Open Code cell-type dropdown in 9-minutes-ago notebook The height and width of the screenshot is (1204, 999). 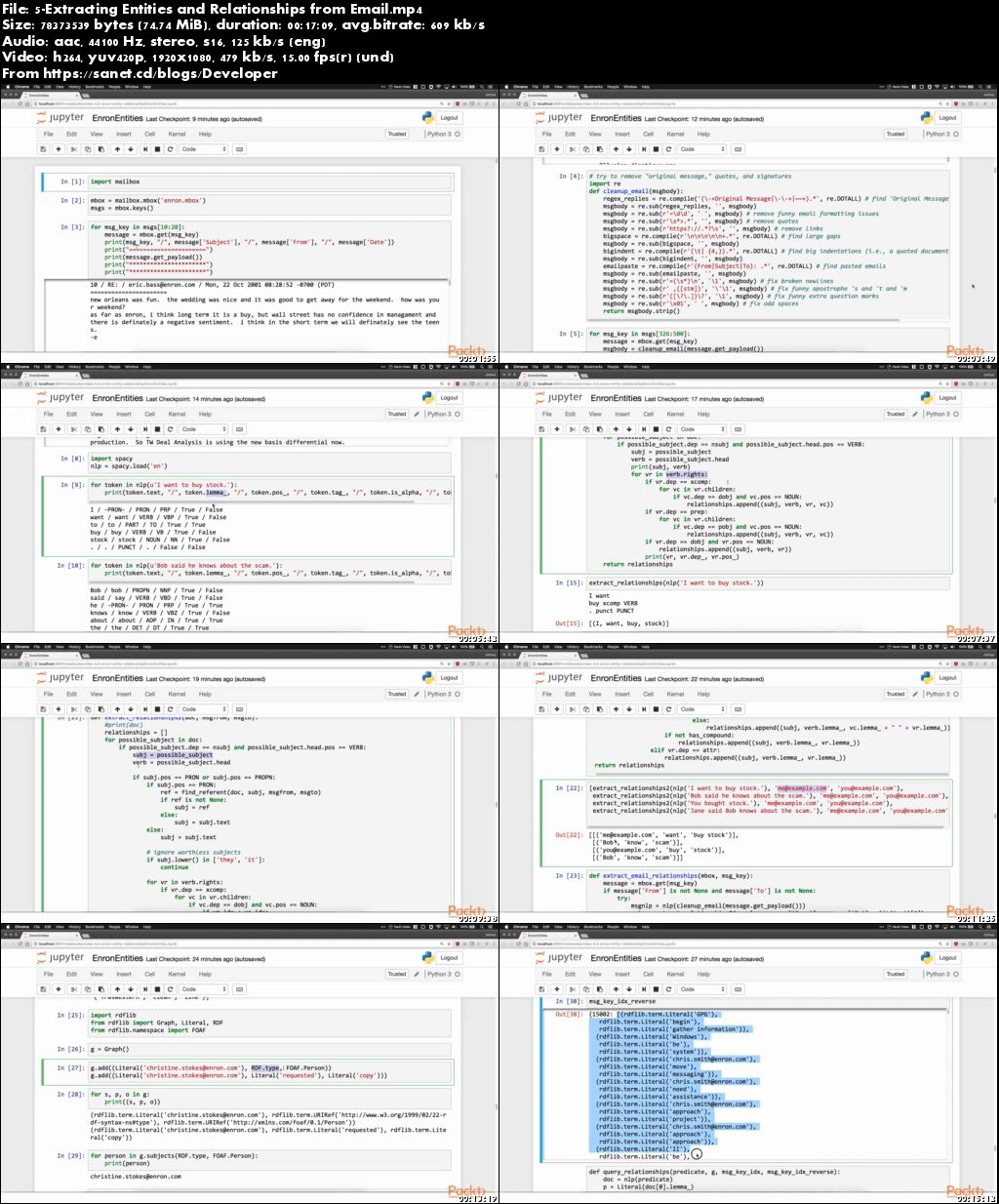(204, 149)
